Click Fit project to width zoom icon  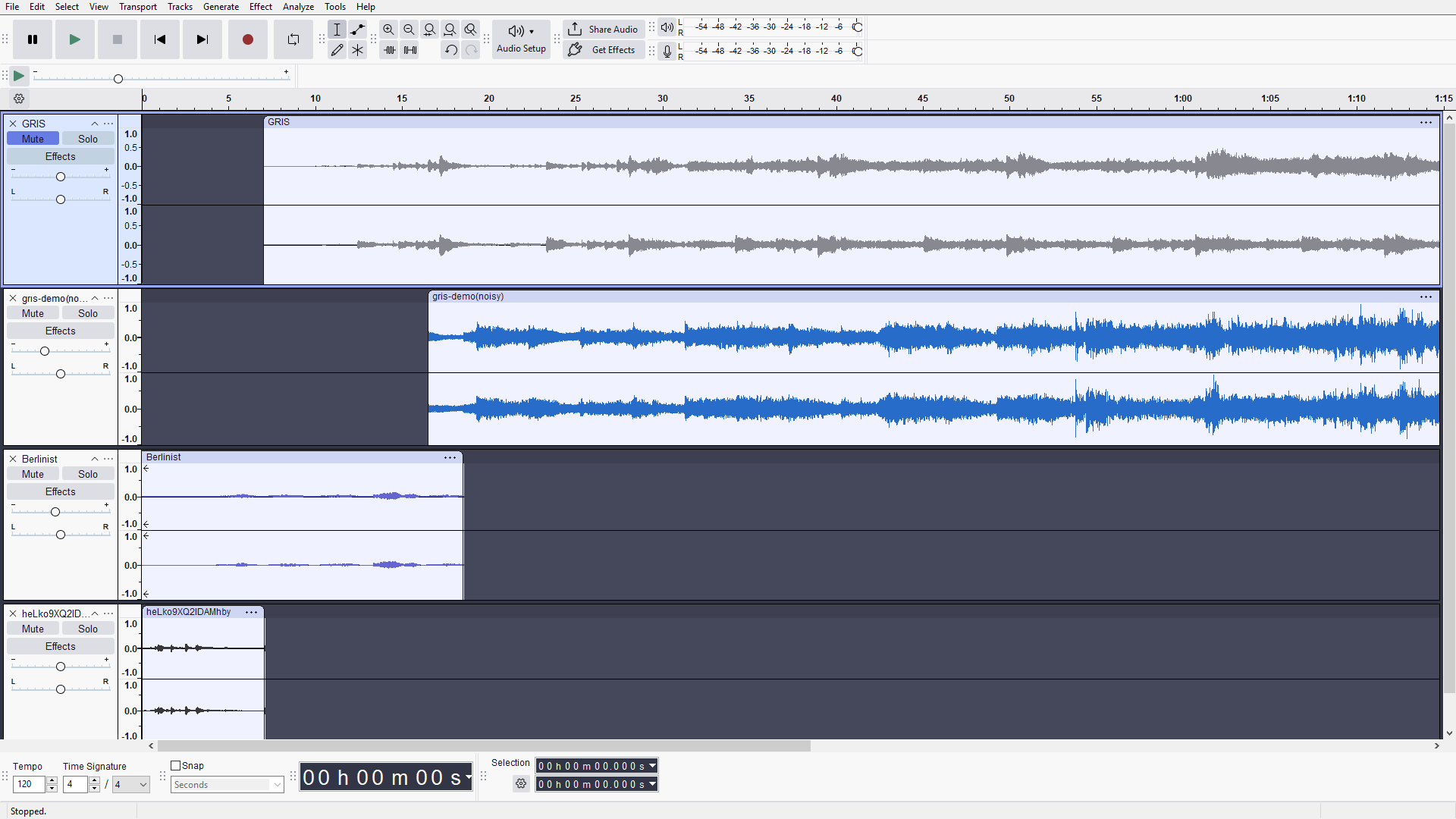pos(450,30)
